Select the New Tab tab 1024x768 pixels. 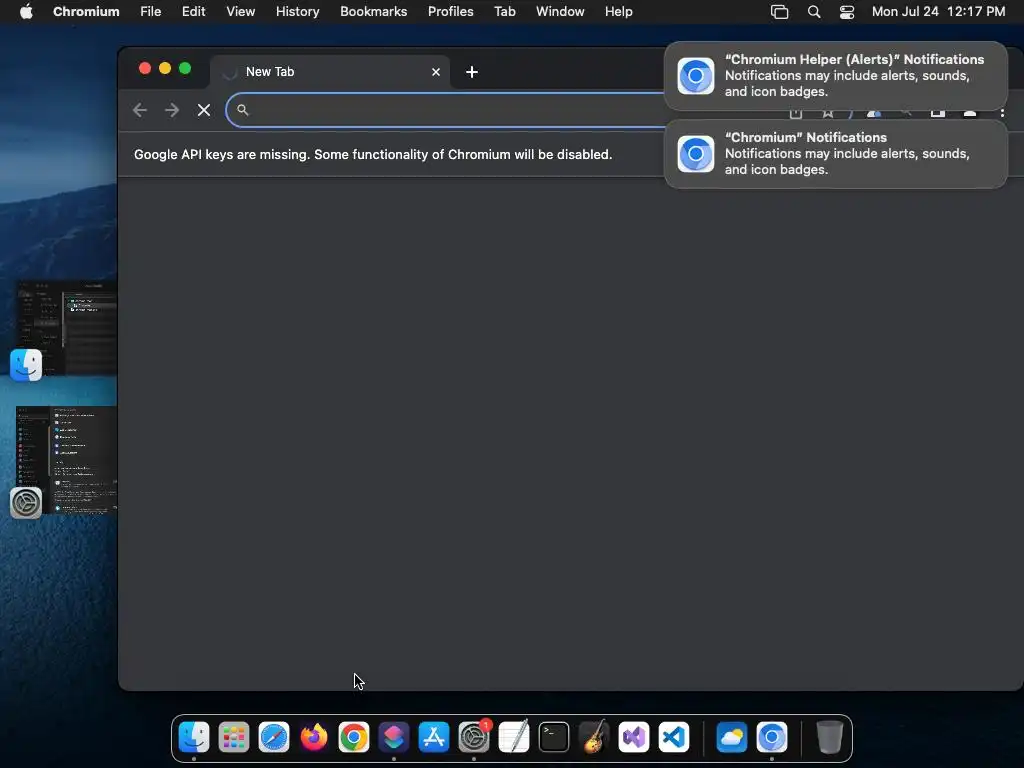click(x=330, y=72)
